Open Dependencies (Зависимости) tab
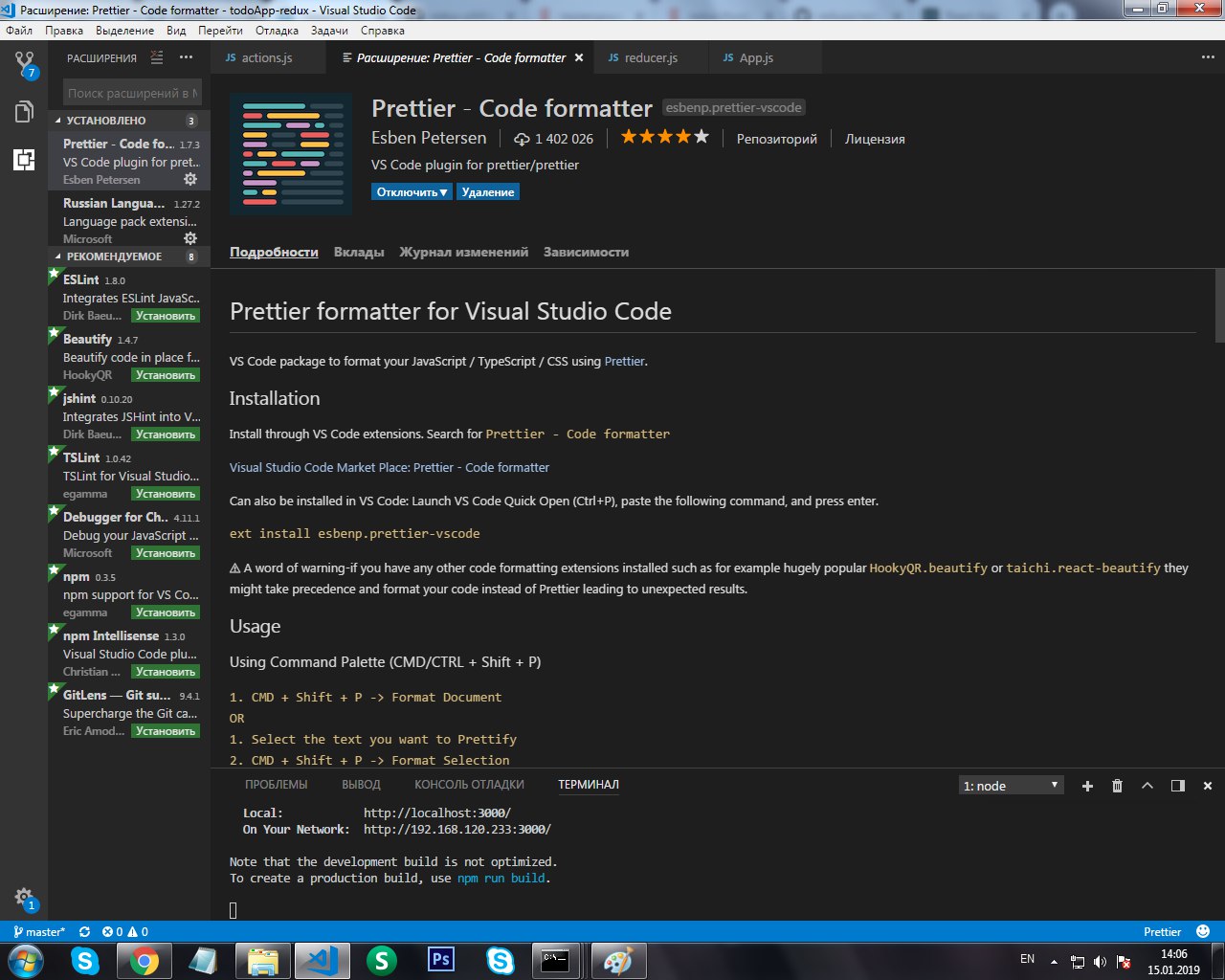Viewport: 1225px width, 980px height. tap(586, 253)
